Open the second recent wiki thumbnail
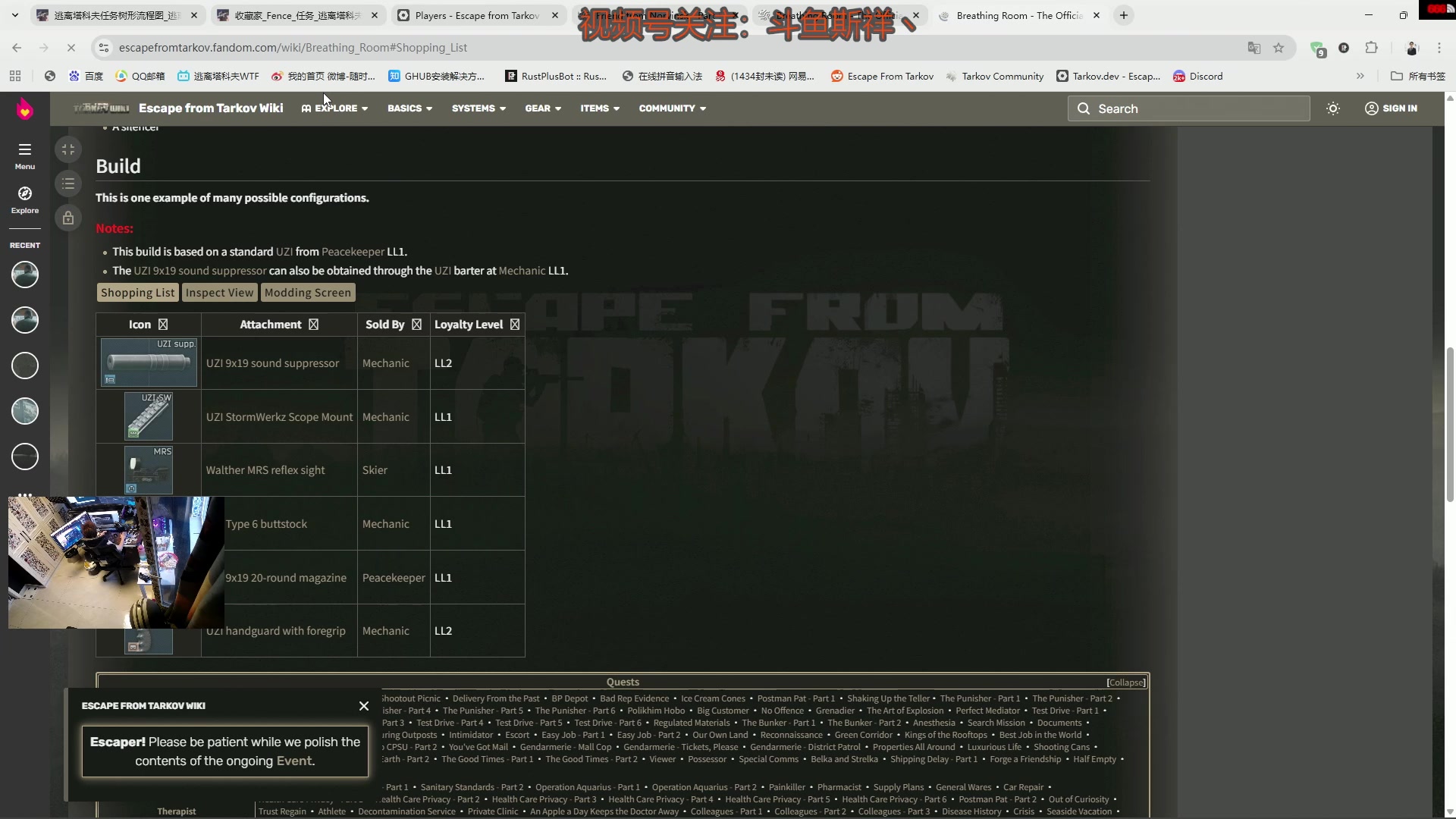Viewport: 1456px width, 819px height. pyautogui.click(x=25, y=320)
